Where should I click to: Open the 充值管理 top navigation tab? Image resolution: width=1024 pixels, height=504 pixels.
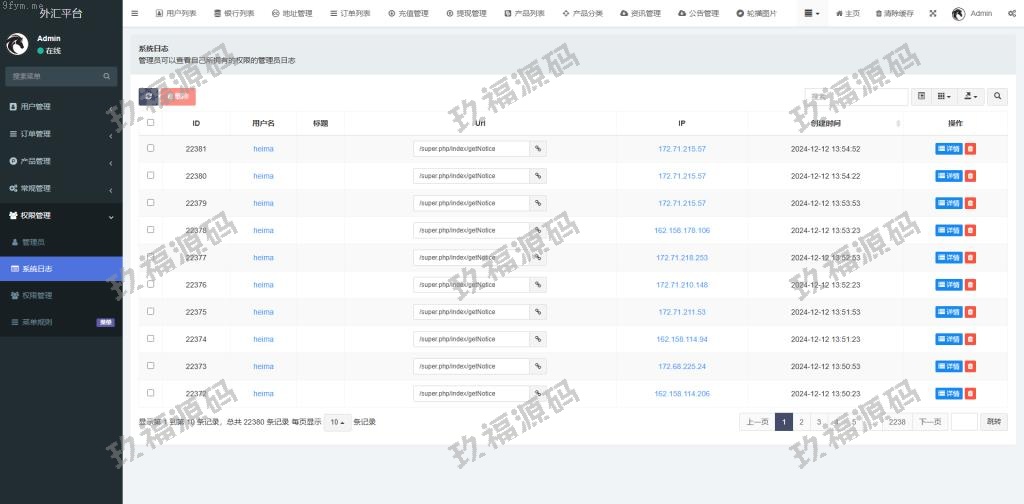(408, 14)
